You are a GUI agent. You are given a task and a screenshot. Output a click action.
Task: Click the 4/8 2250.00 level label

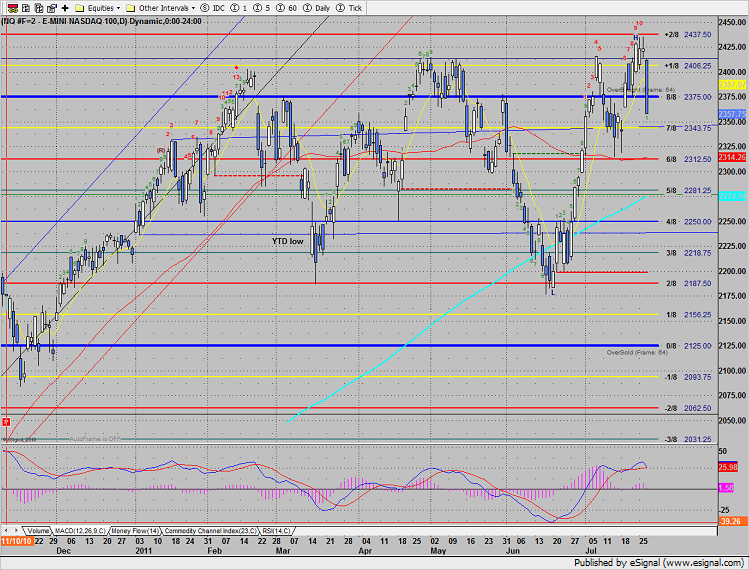688,222
